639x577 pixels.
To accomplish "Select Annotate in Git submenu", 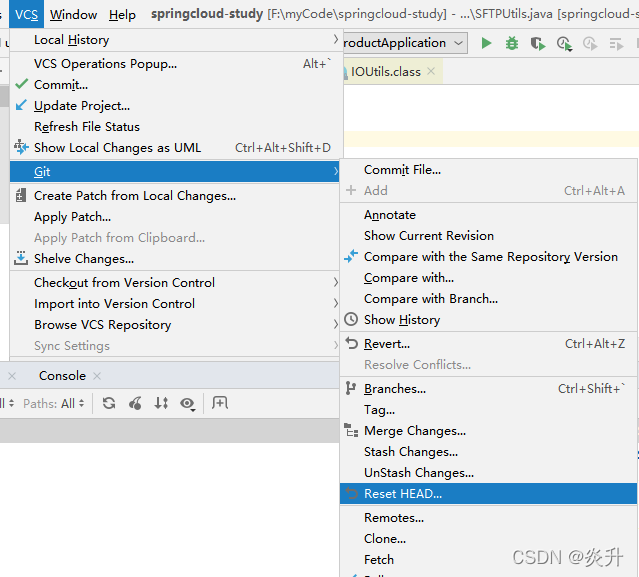I will click(488, 215).
